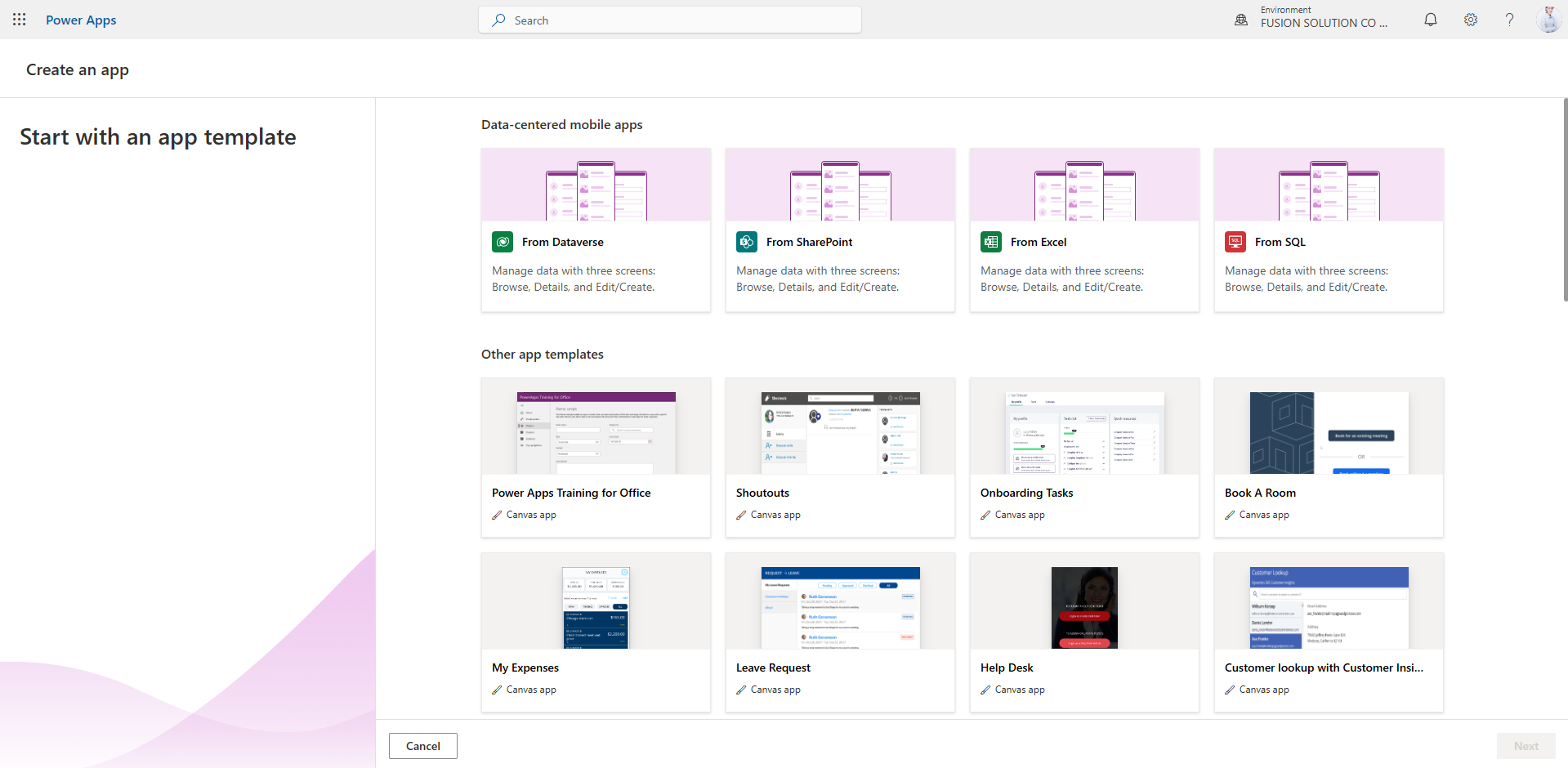Click the Book A Room title

[1260, 493]
